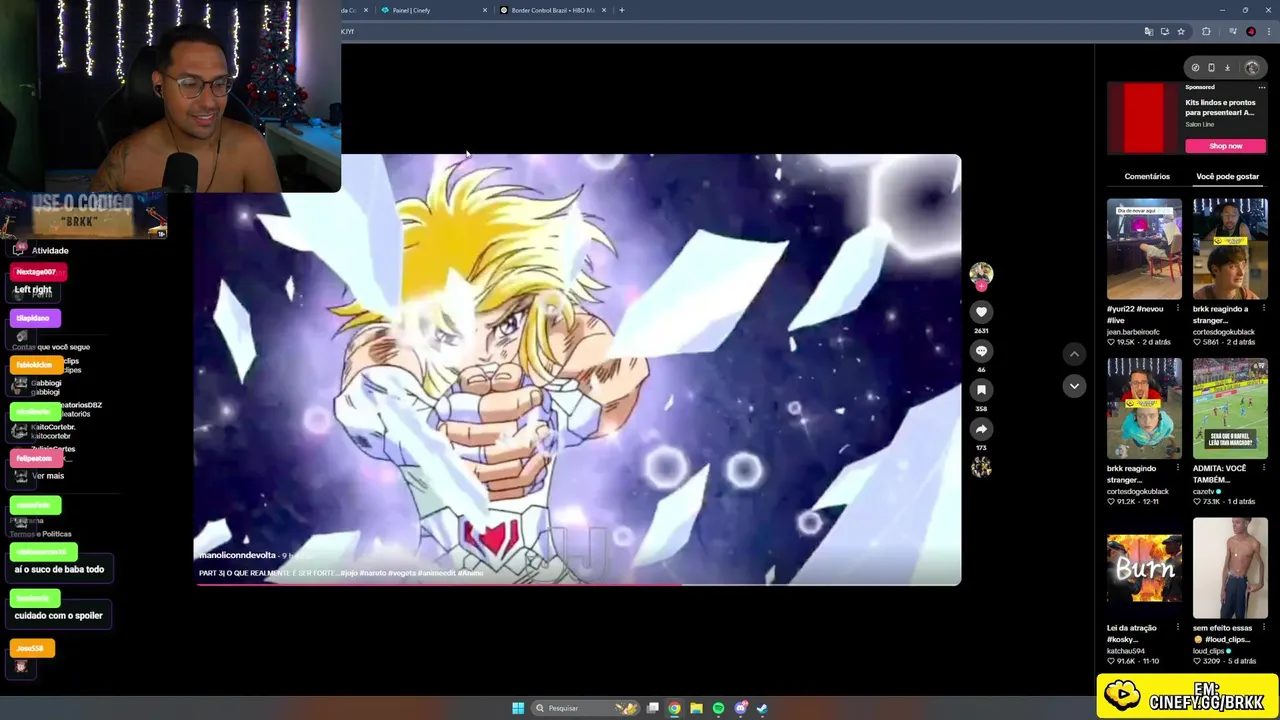Open Chrome from the taskbar

point(675,708)
